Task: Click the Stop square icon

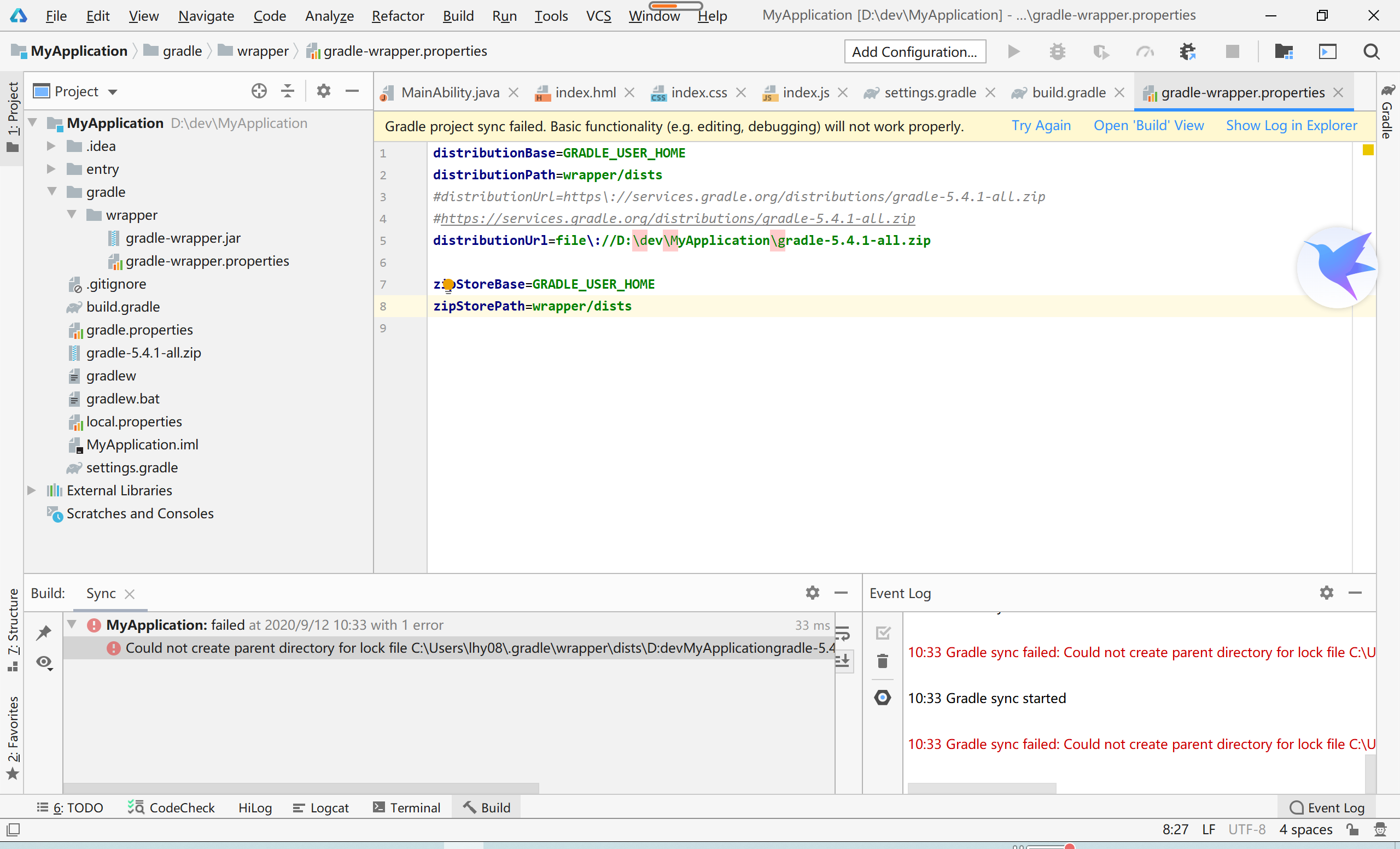Action: 1232,52
